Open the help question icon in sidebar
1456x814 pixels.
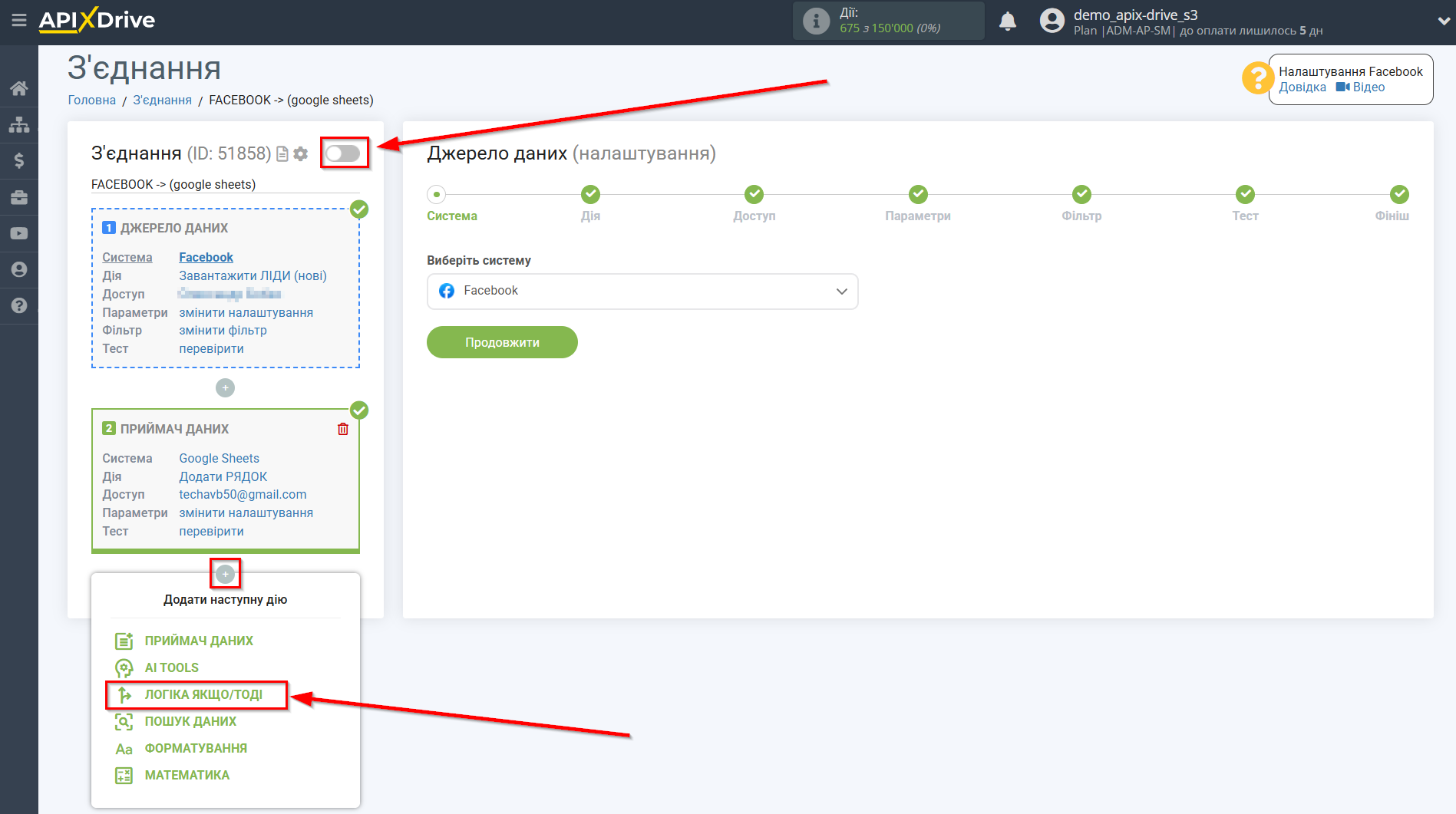(x=19, y=305)
